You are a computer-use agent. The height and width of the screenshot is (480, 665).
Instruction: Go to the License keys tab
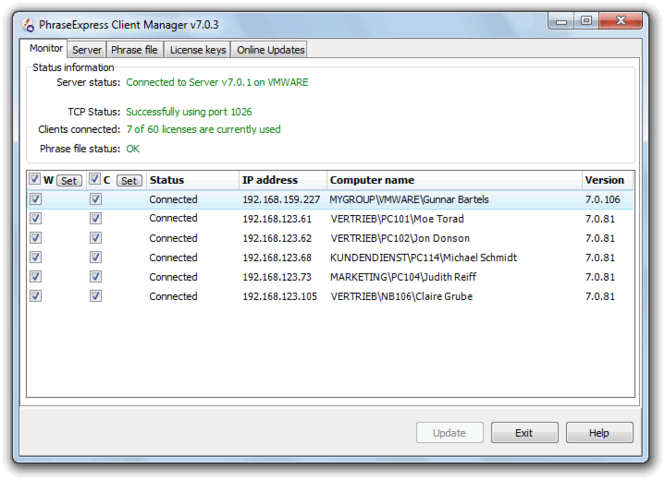click(198, 50)
